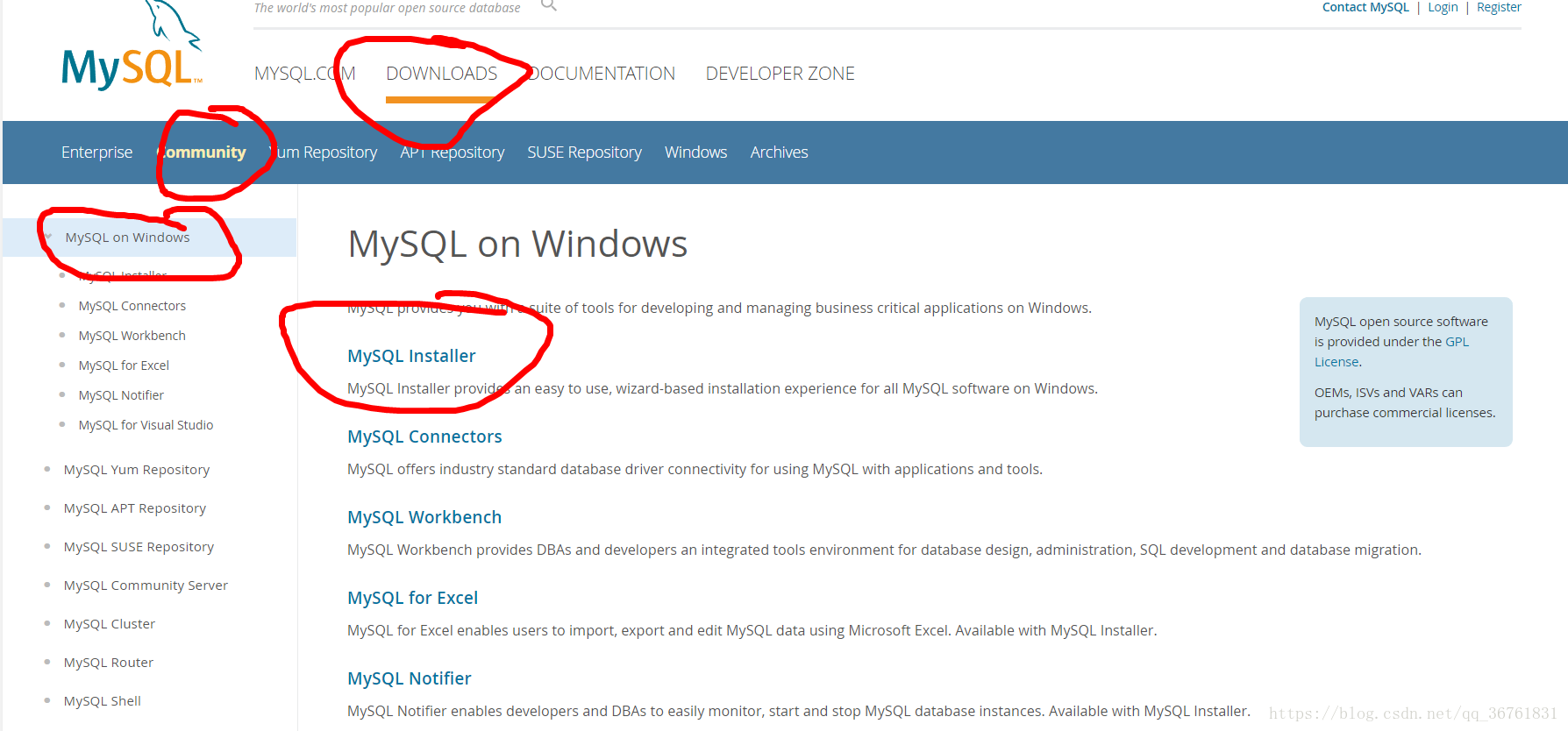Image resolution: width=1568 pixels, height=731 pixels.
Task: Click MySQL for Excel heading link
Action: 412,598
